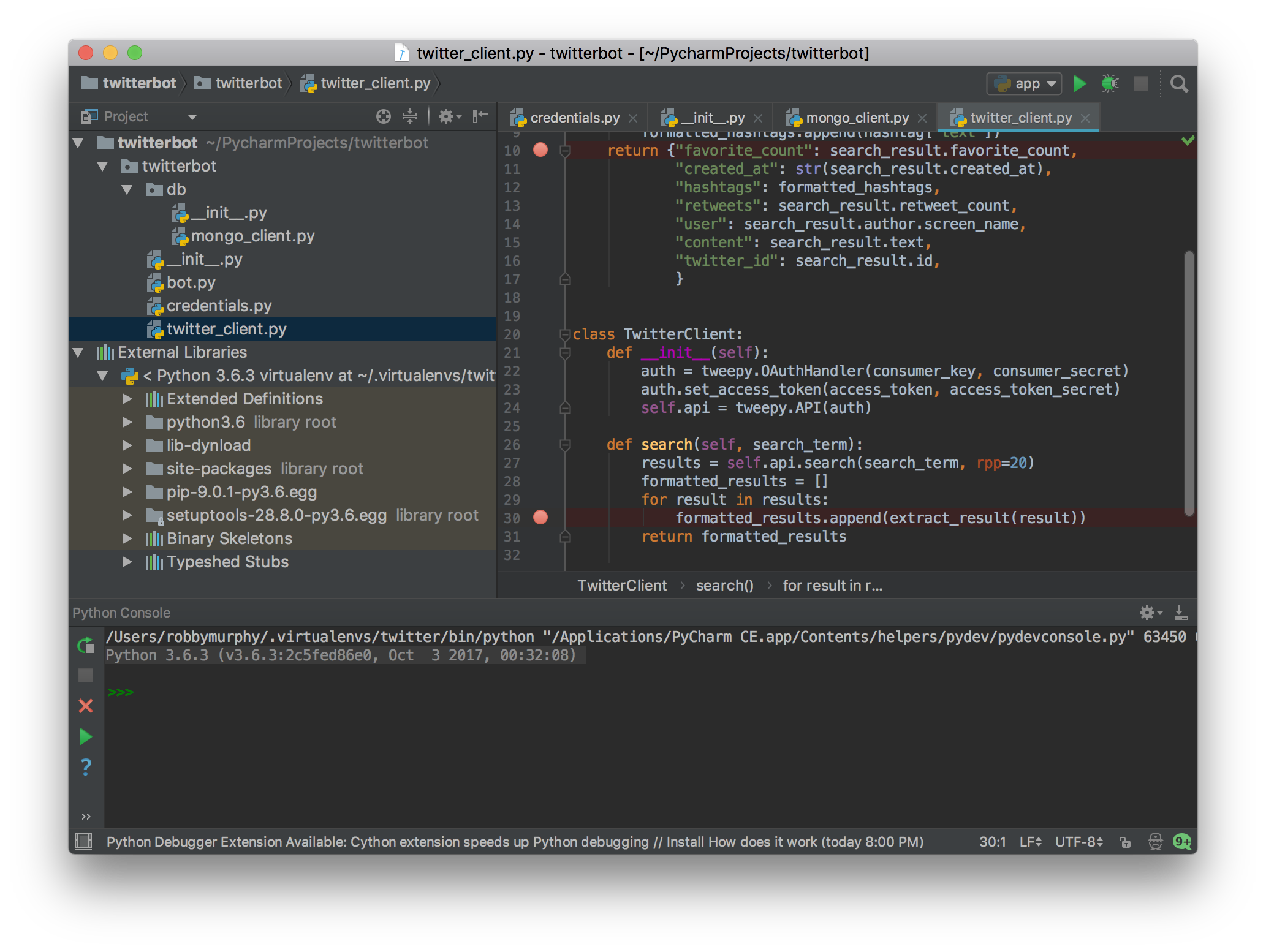
Task: Toggle the breakpoint on line 30
Action: tap(541, 518)
